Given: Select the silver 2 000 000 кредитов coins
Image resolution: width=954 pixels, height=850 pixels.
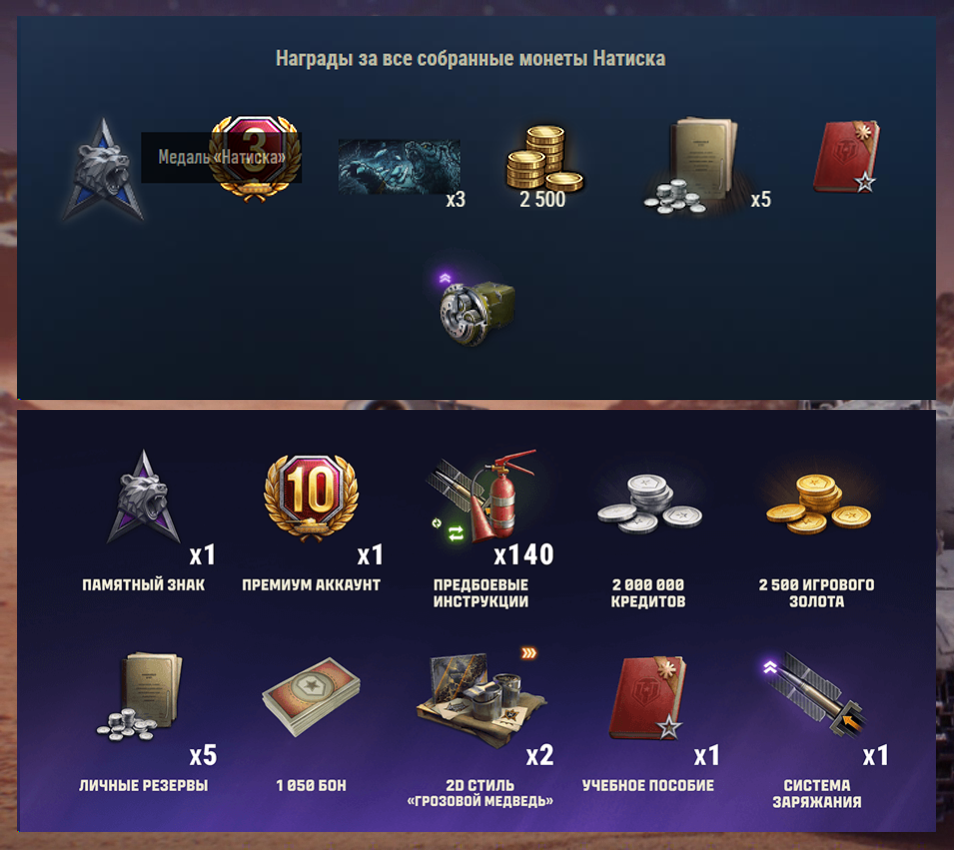Looking at the screenshot, I should (649, 504).
